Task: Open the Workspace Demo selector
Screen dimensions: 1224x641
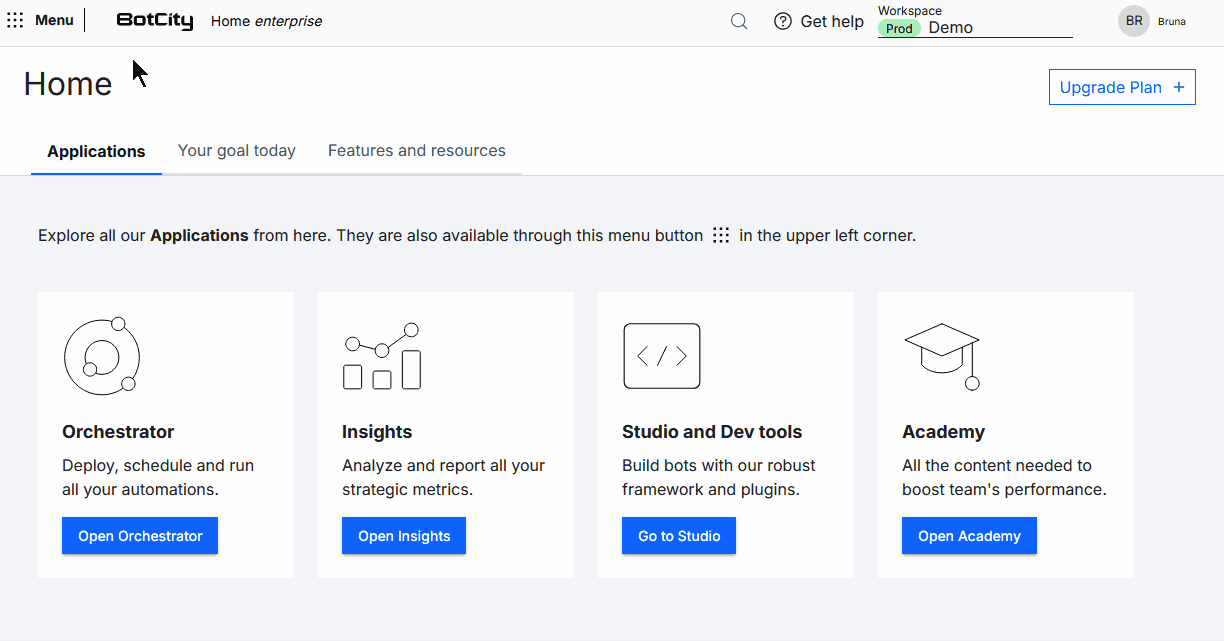Action: click(x=975, y=28)
